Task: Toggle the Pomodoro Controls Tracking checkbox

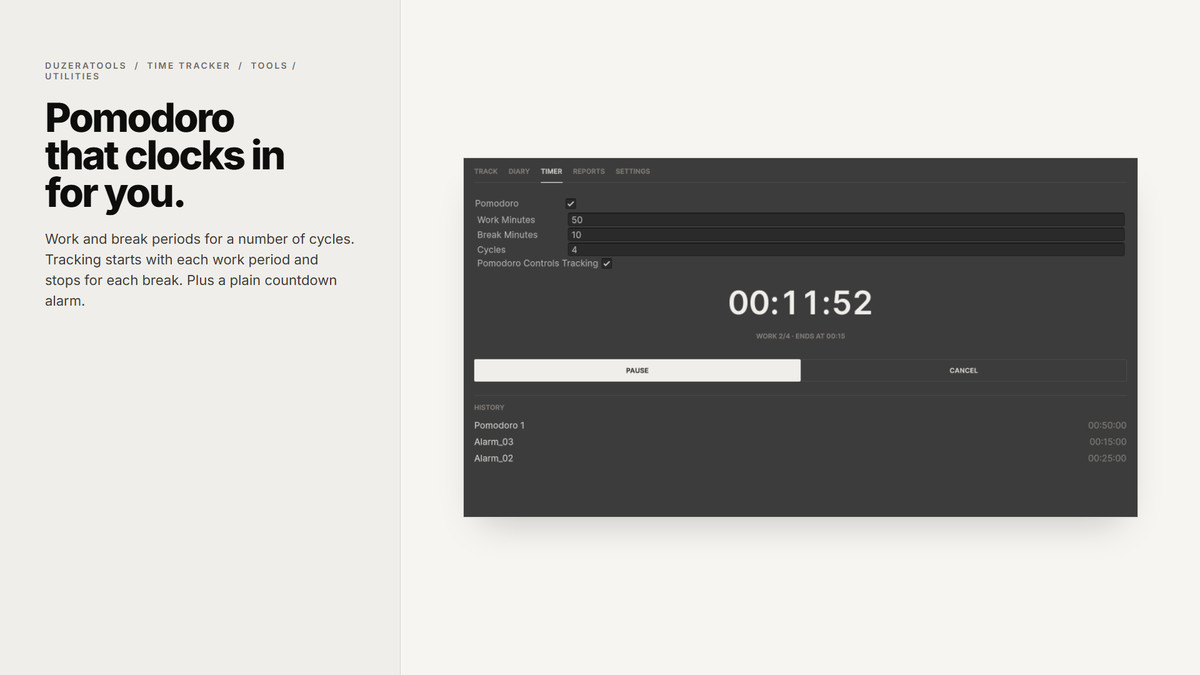Action: pyautogui.click(x=607, y=263)
